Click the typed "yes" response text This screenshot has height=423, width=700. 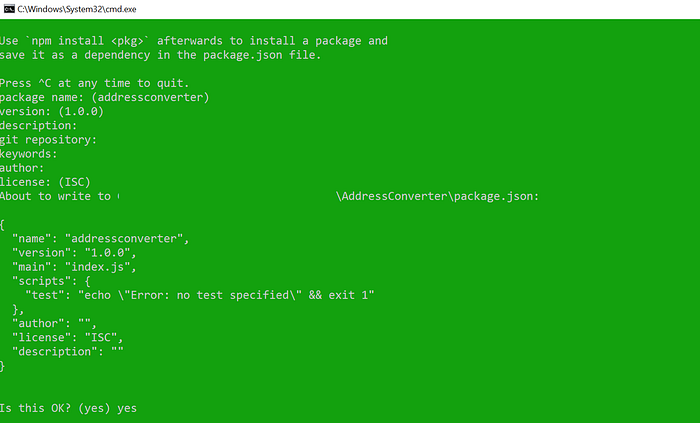point(127,408)
